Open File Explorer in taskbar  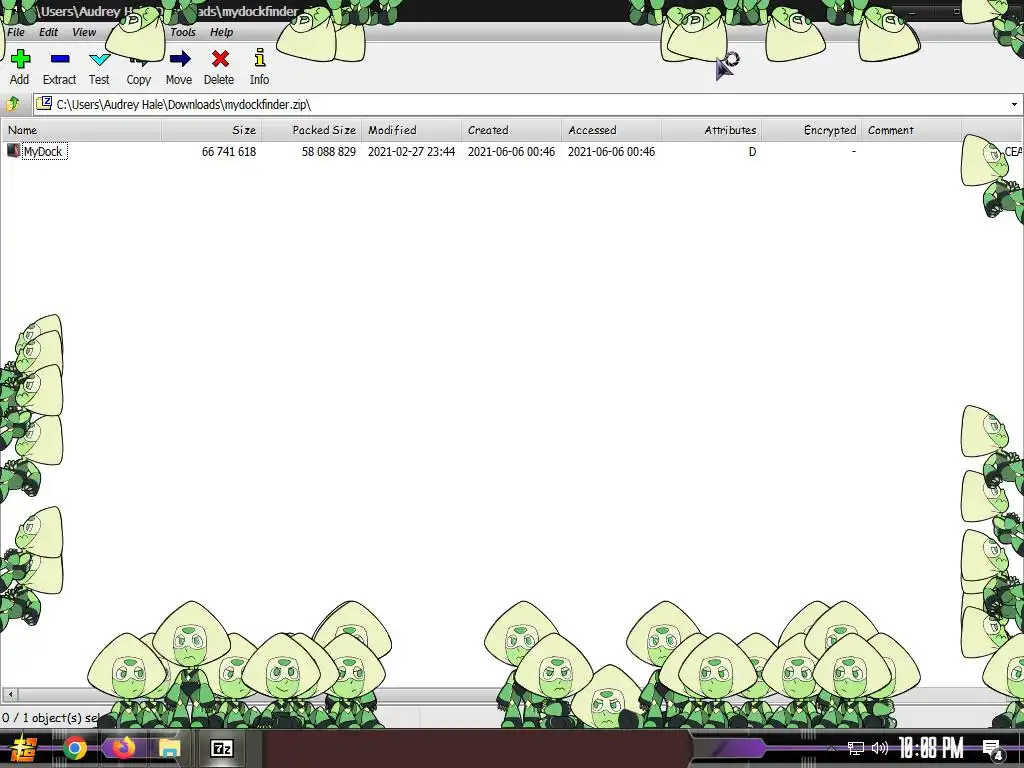(169, 748)
